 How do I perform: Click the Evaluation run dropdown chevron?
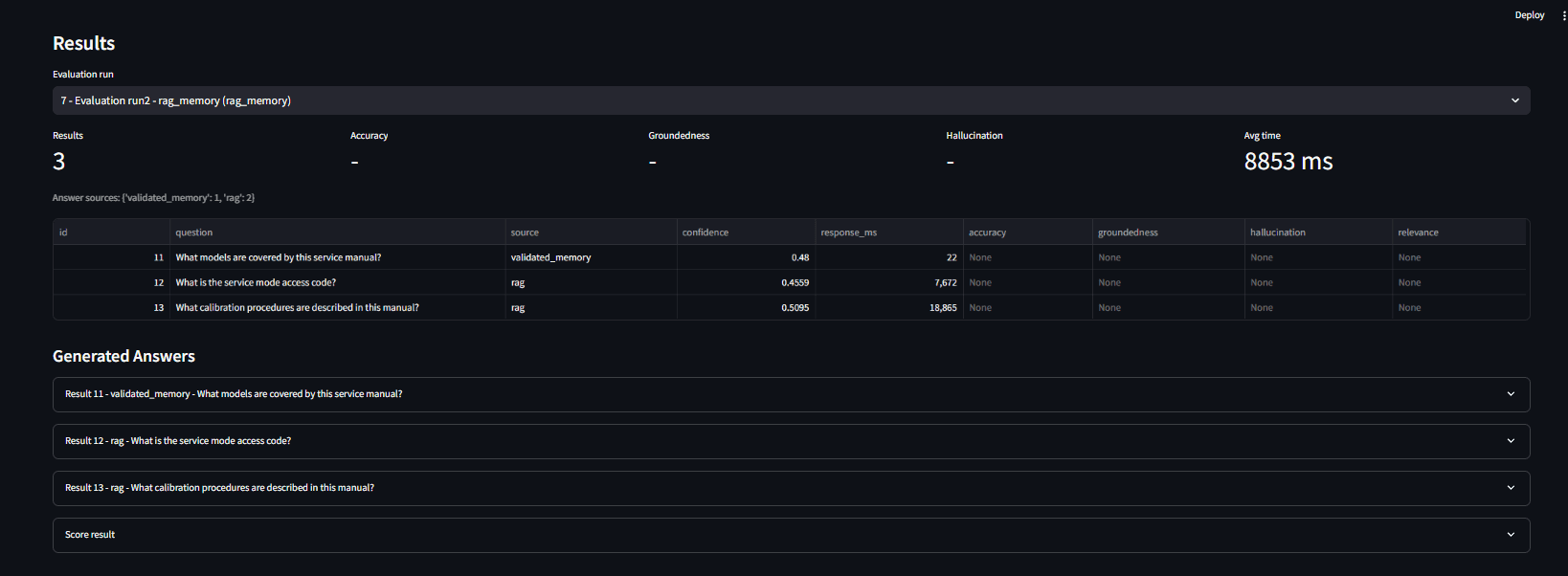click(x=1514, y=100)
